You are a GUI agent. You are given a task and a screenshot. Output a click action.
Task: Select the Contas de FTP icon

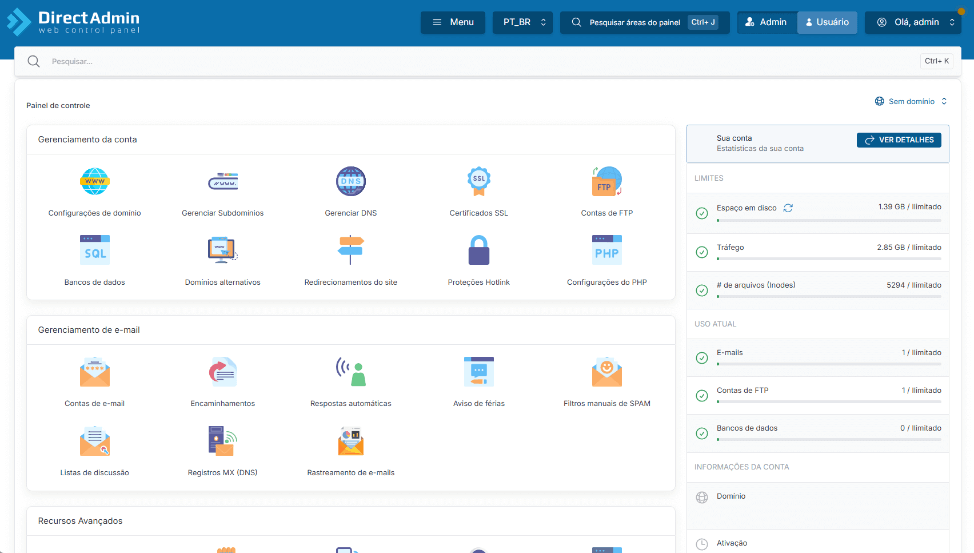click(607, 182)
